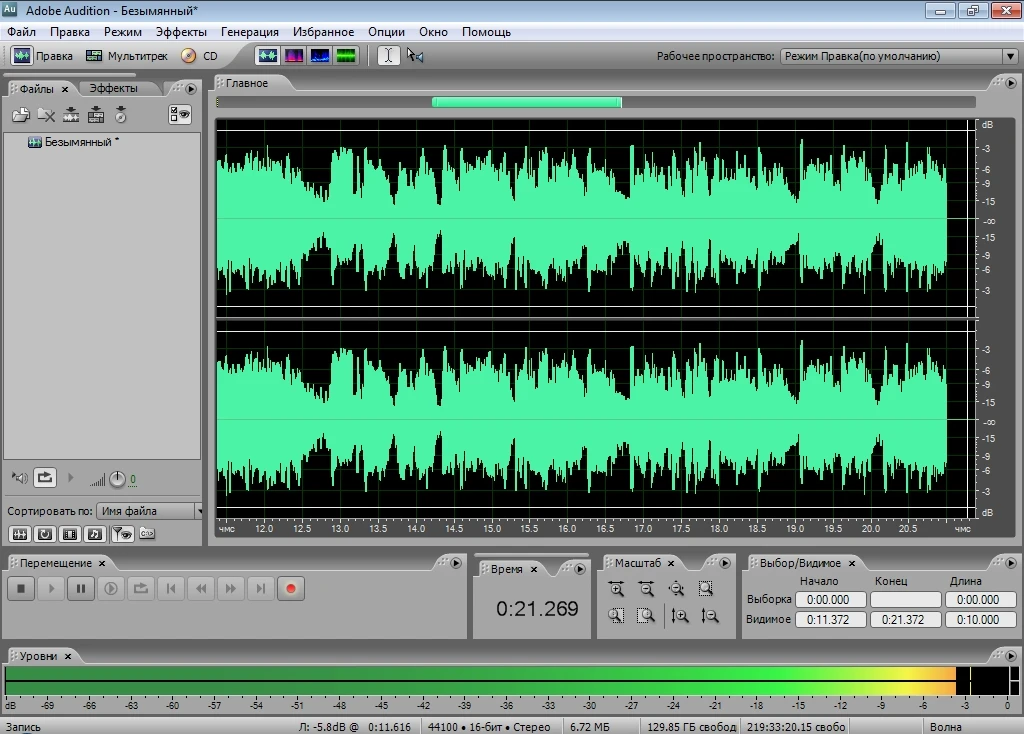
Task: Switch to CD view
Action: coord(199,56)
